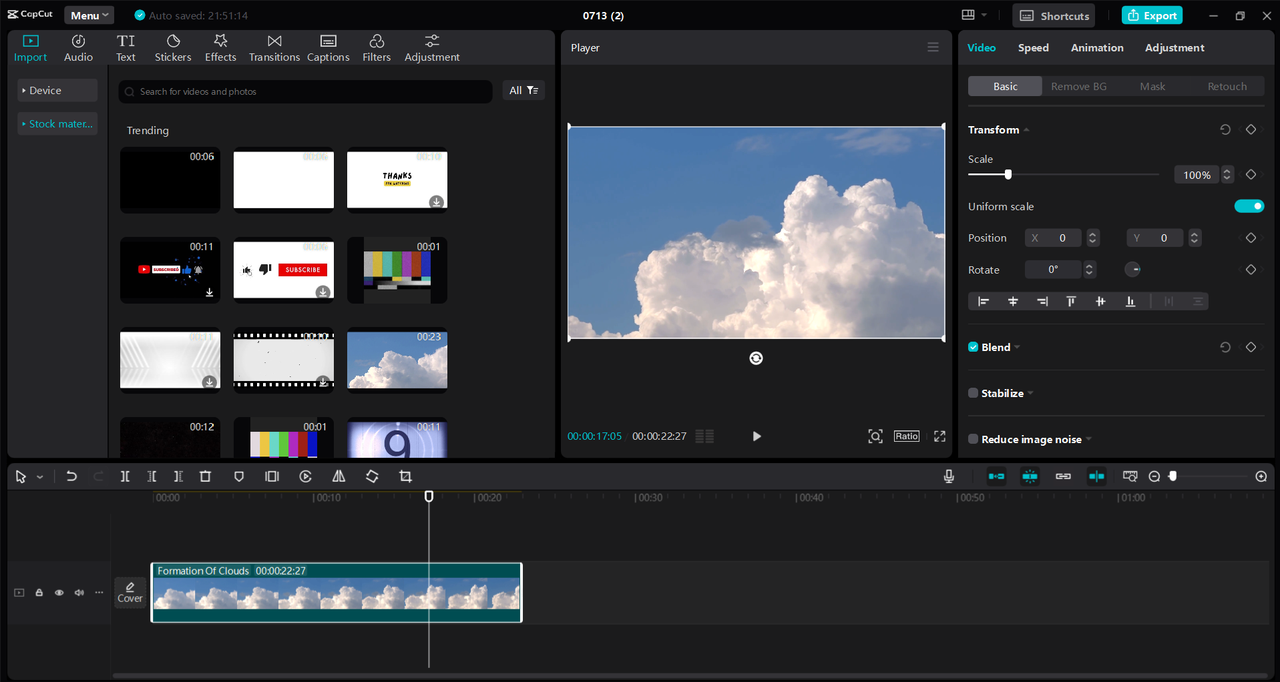Edit the track Cover

[130, 592]
